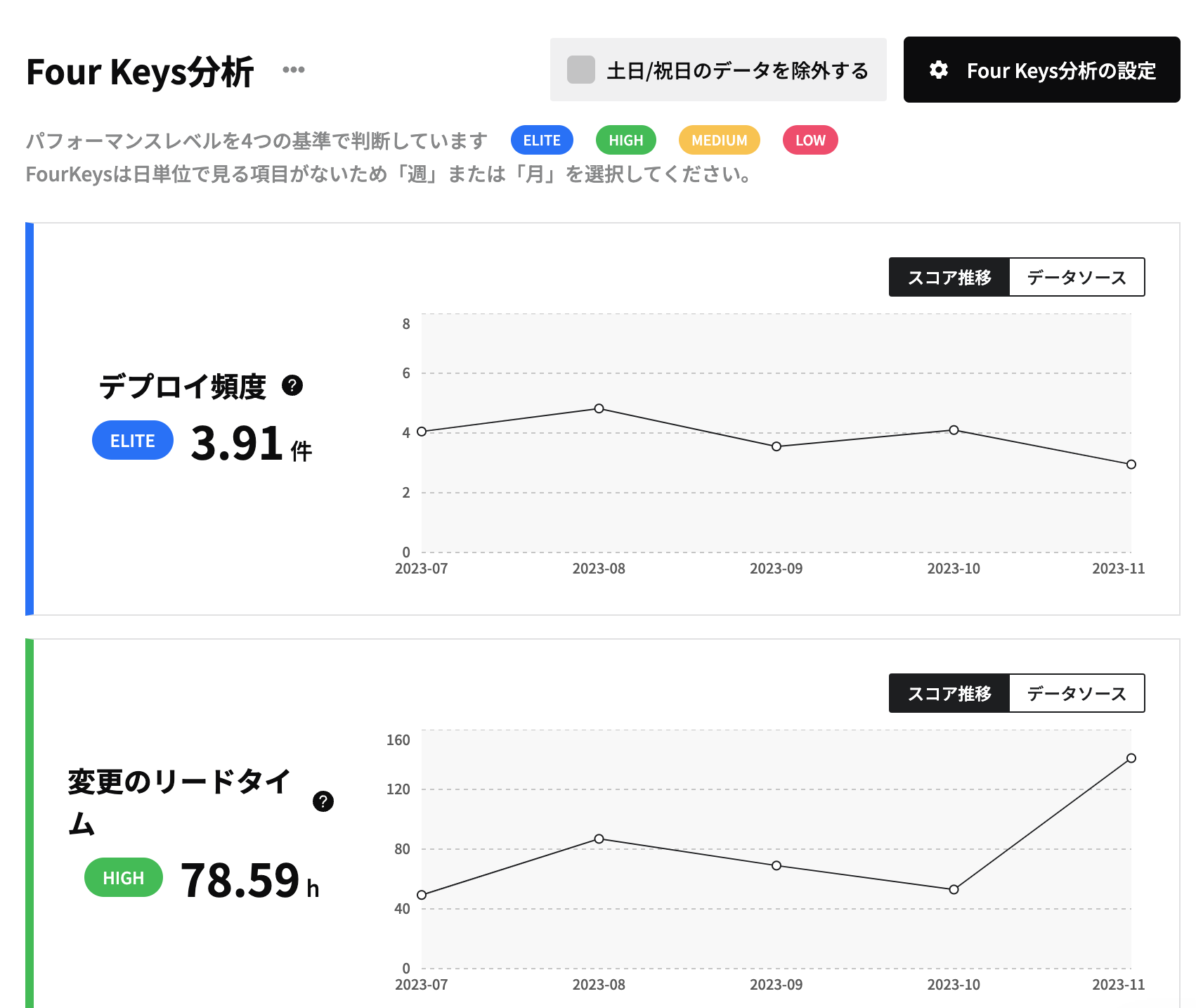Click the 2023-08 data point on deploy chart
The image size is (1196, 1008).
[x=599, y=408]
